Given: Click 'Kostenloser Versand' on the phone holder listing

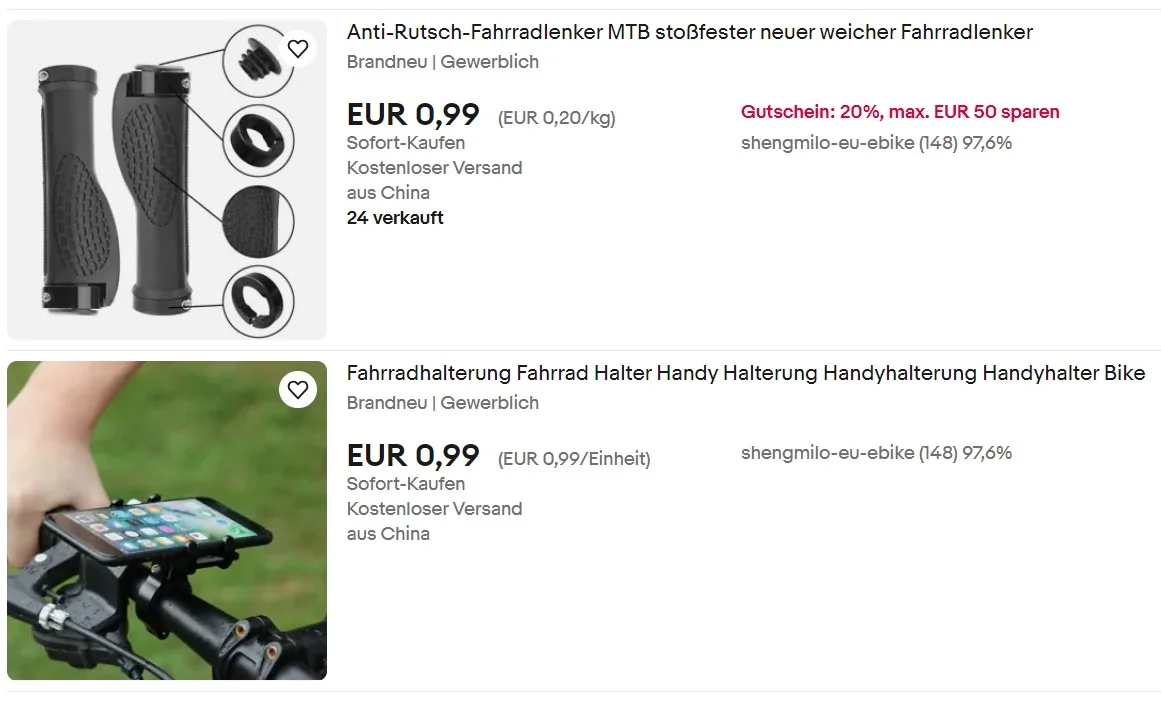Looking at the screenshot, I should click(435, 509).
